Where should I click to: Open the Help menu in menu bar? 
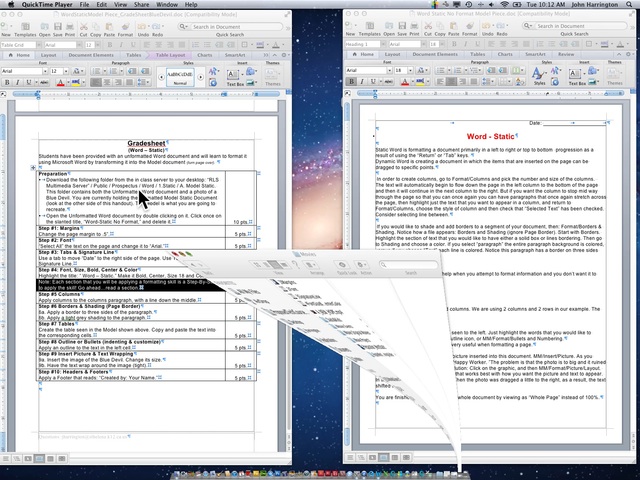point(191,4)
